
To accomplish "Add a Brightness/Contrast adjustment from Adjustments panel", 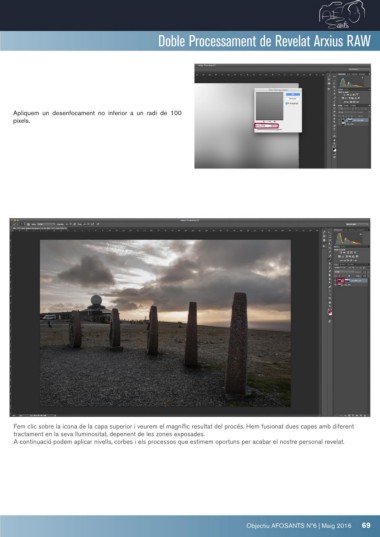I will point(341,252).
